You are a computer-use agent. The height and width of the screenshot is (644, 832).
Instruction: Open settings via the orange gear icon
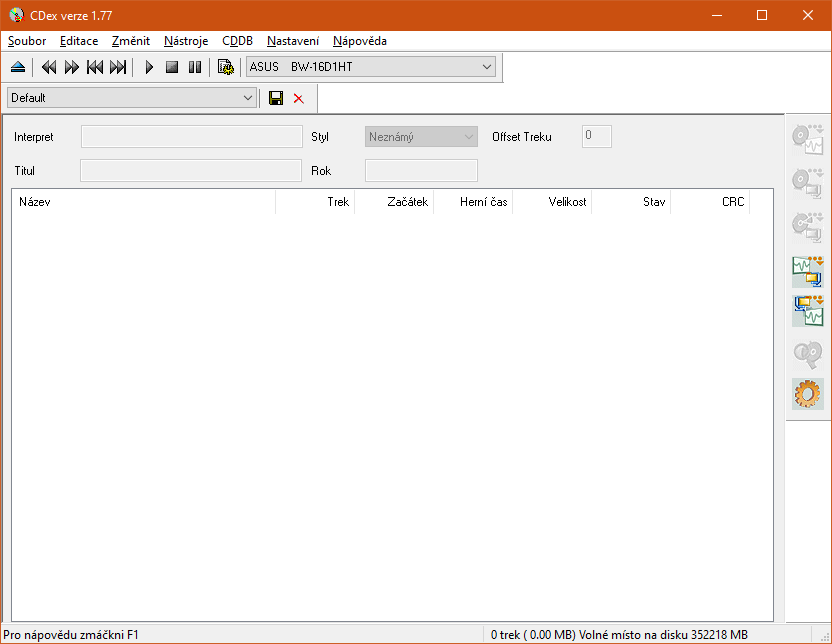pos(807,393)
